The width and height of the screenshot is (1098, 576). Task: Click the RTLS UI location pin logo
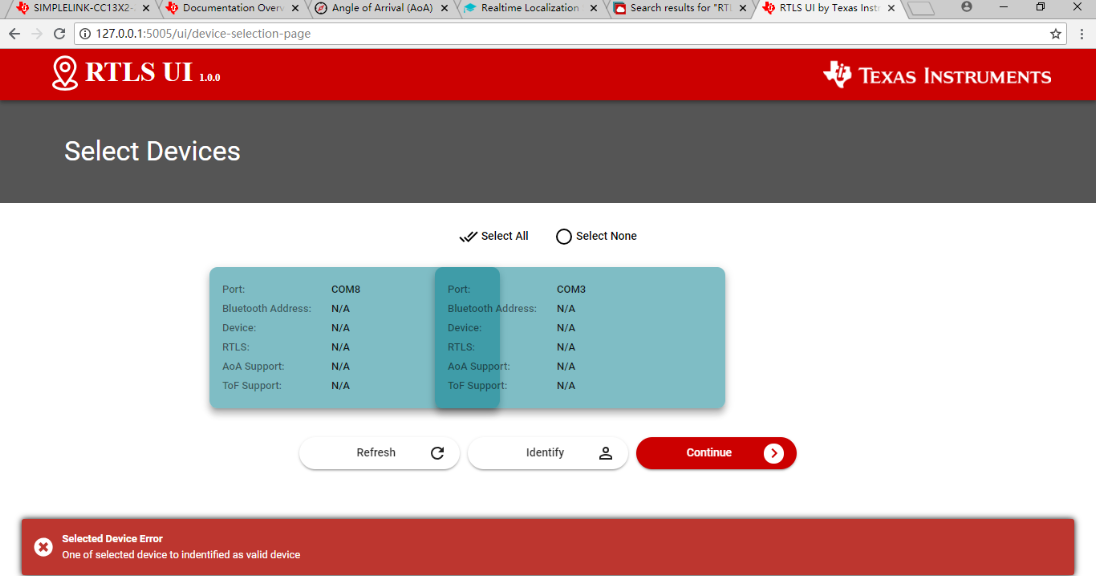pyautogui.click(x=64, y=73)
